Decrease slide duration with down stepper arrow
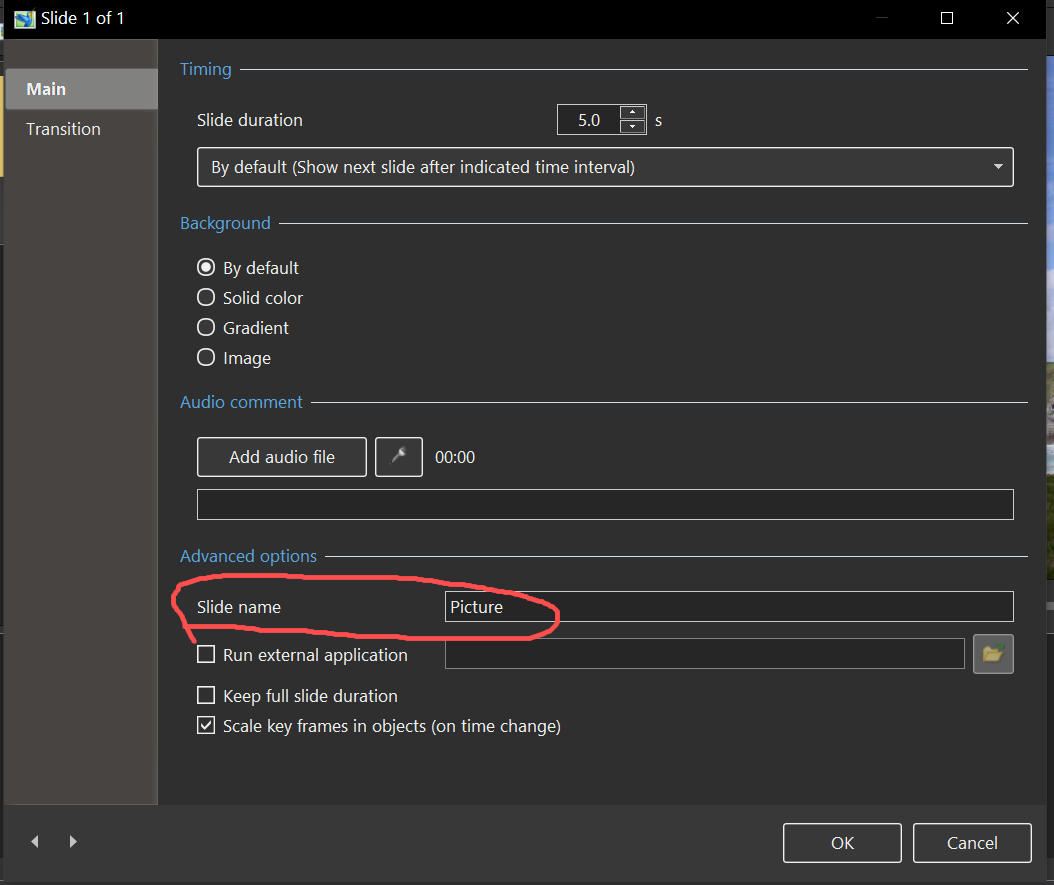Viewport: 1054px width, 885px height. point(633,127)
